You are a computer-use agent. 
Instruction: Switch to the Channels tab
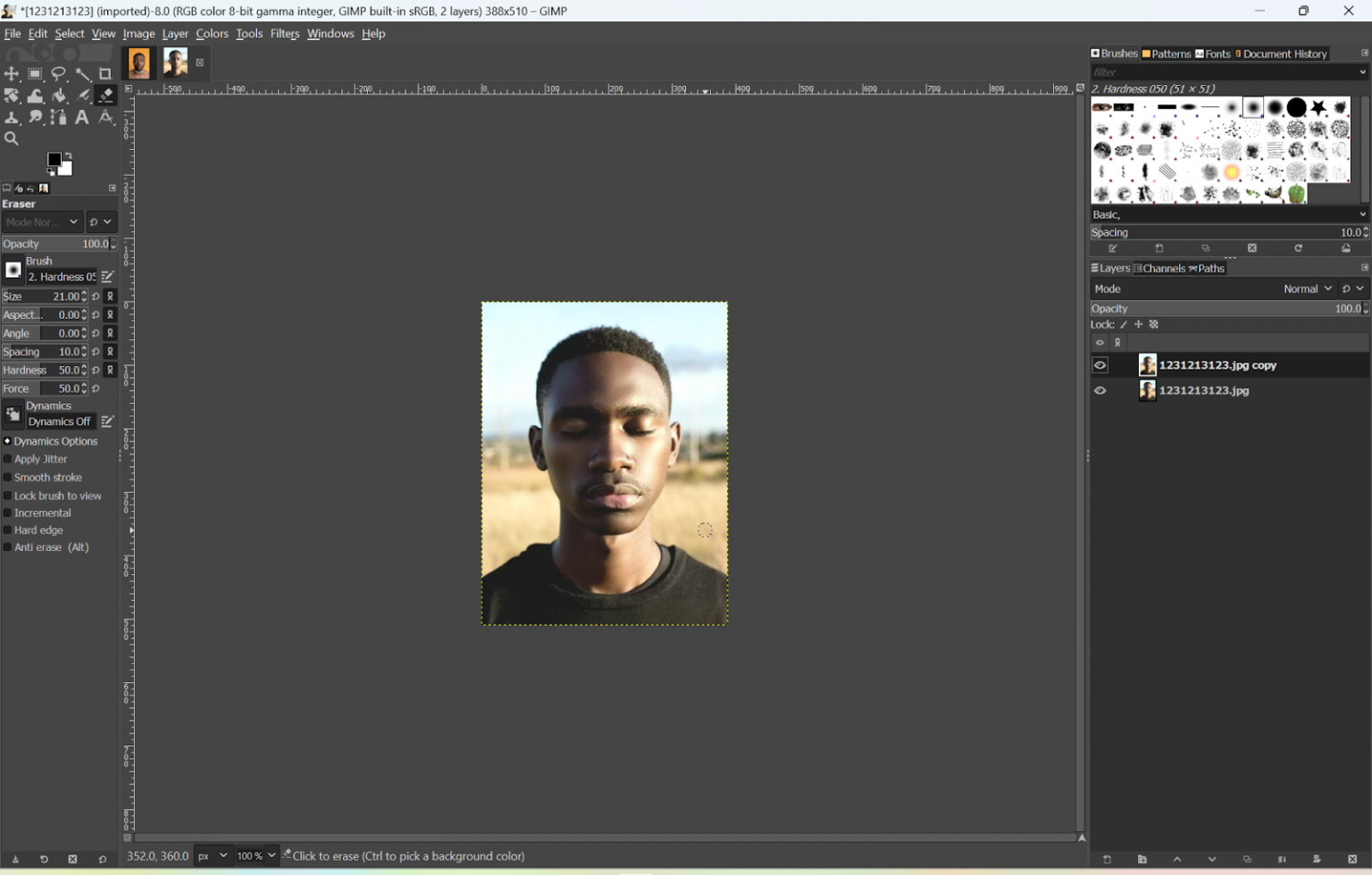[1159, 268]
